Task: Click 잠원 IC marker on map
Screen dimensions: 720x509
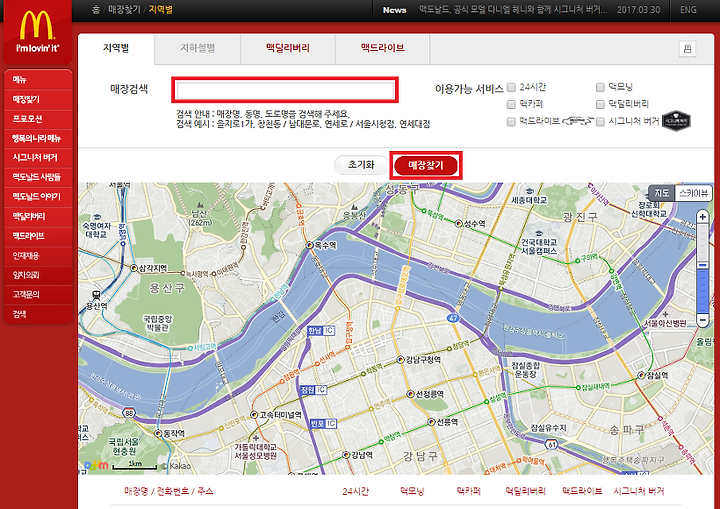Action: click(x=314, y=390)
